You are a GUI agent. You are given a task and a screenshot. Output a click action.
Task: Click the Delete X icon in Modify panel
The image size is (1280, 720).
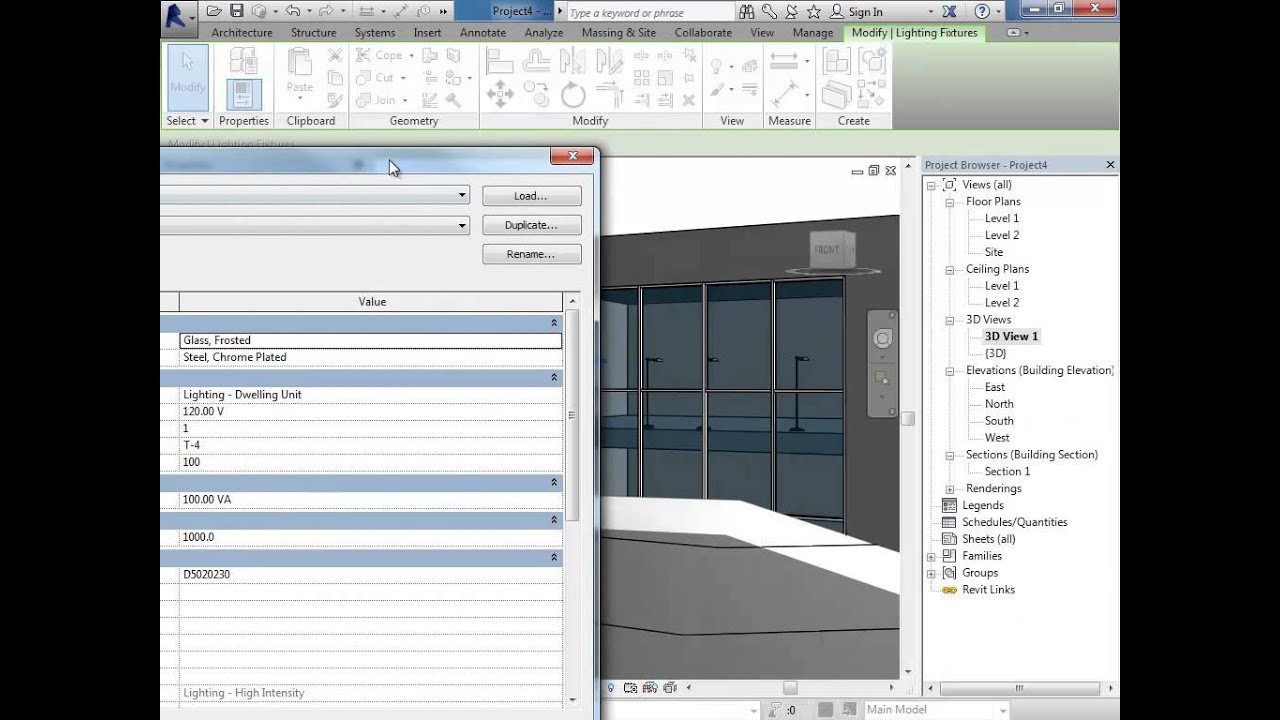point(688,100)
